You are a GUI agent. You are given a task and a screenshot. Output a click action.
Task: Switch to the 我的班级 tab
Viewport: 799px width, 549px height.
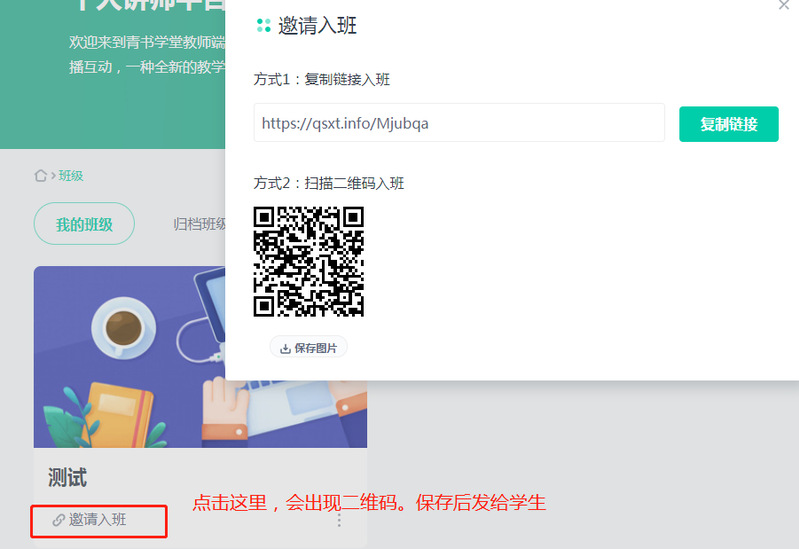tap(84, 224)
